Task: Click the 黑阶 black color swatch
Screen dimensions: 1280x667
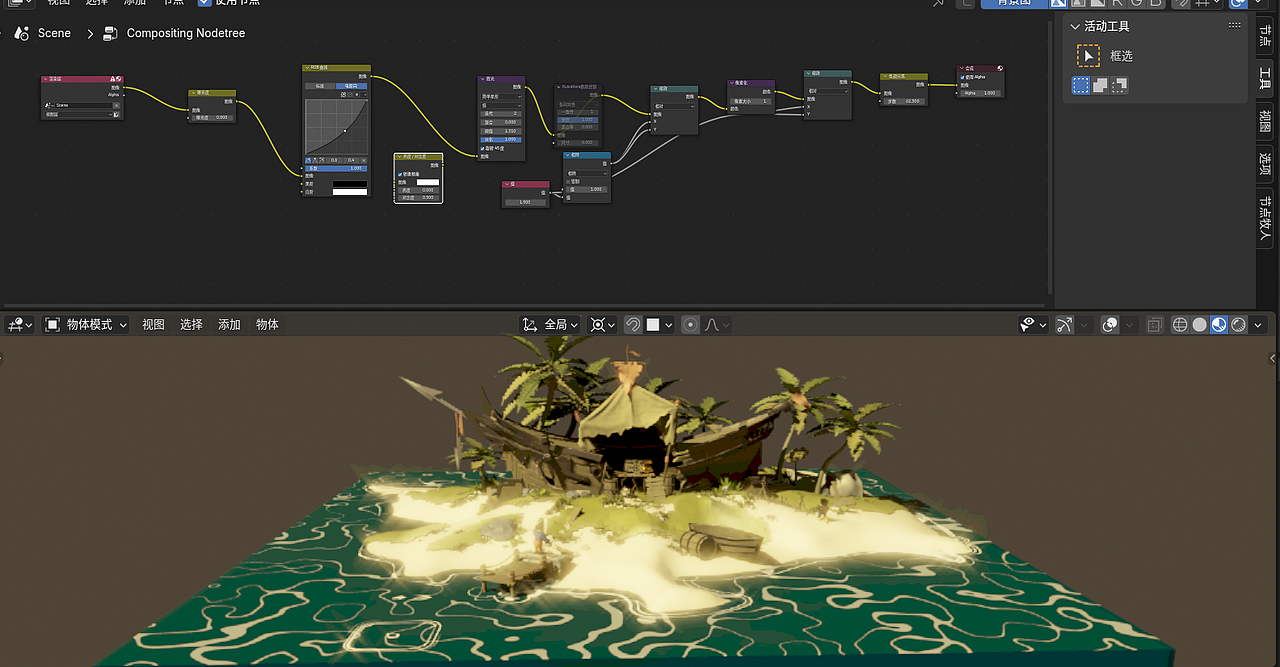Action: pos(350,184)
